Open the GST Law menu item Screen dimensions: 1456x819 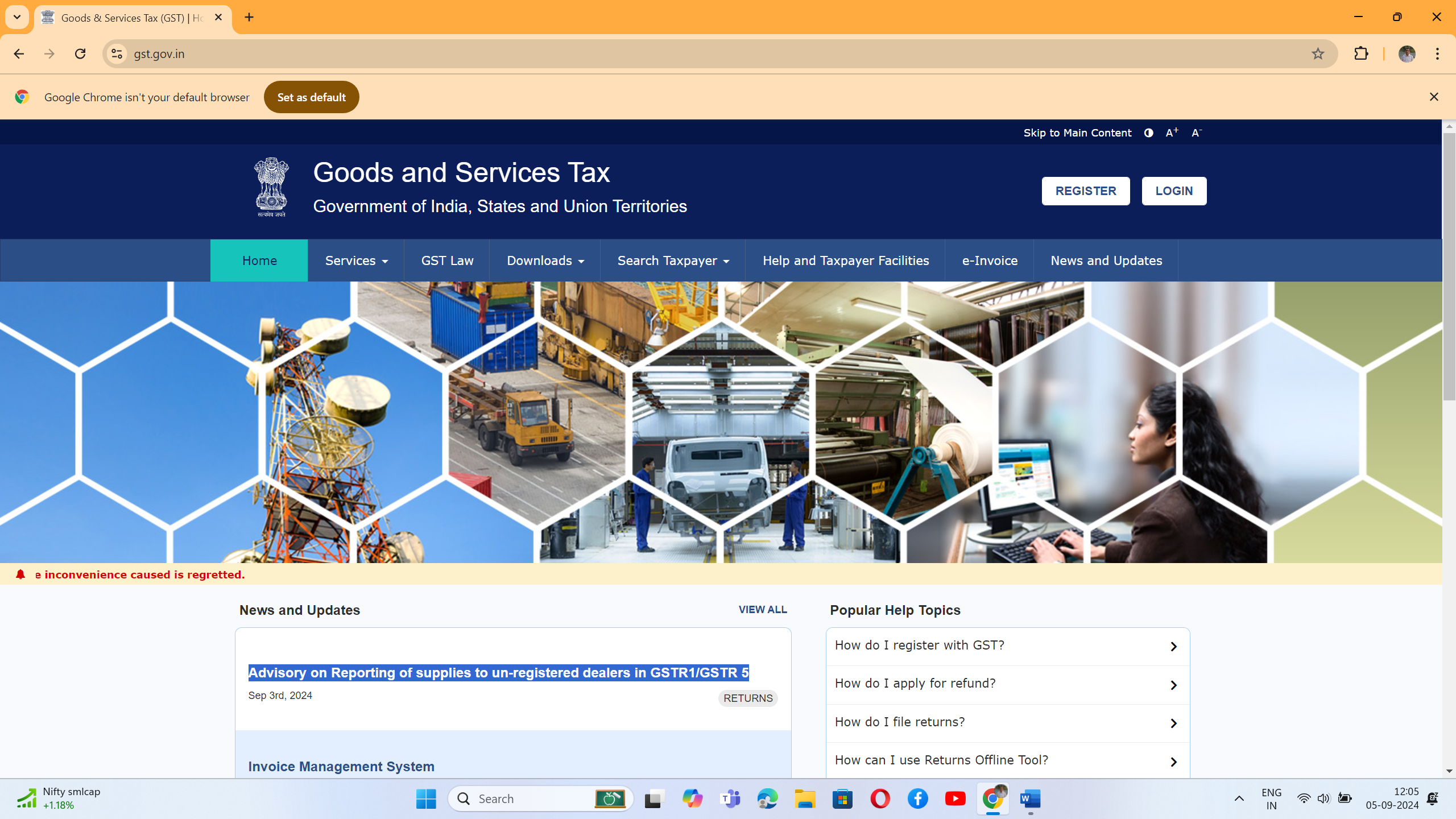click(x=447, y=260)
